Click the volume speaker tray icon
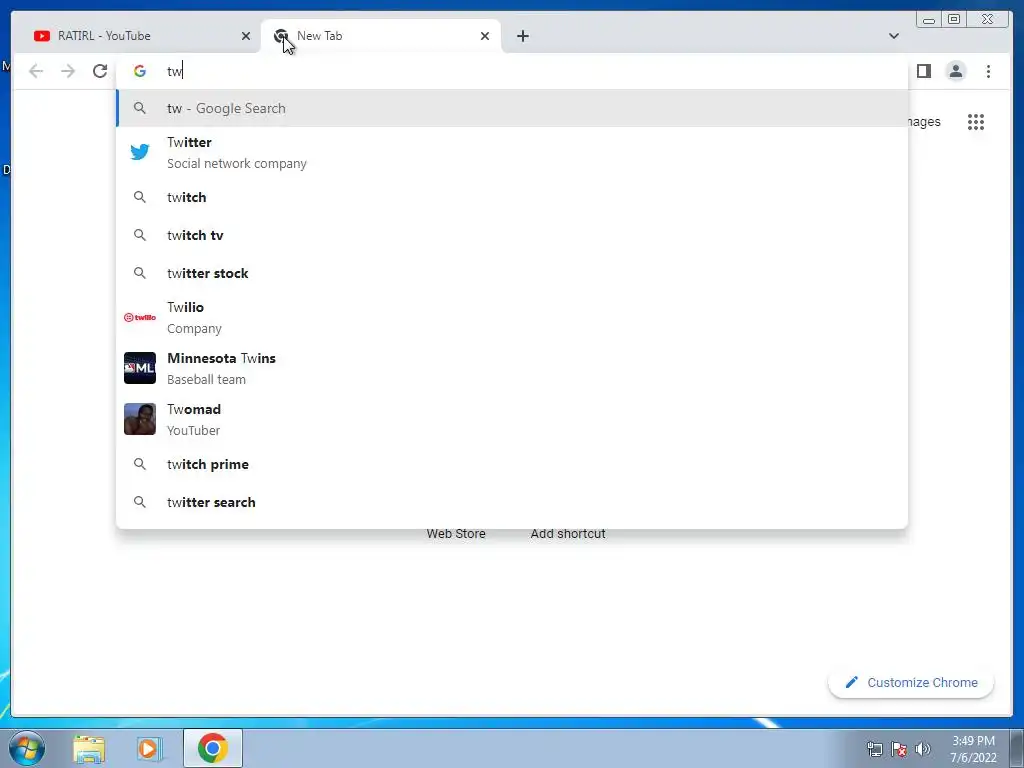 [923, 749]
